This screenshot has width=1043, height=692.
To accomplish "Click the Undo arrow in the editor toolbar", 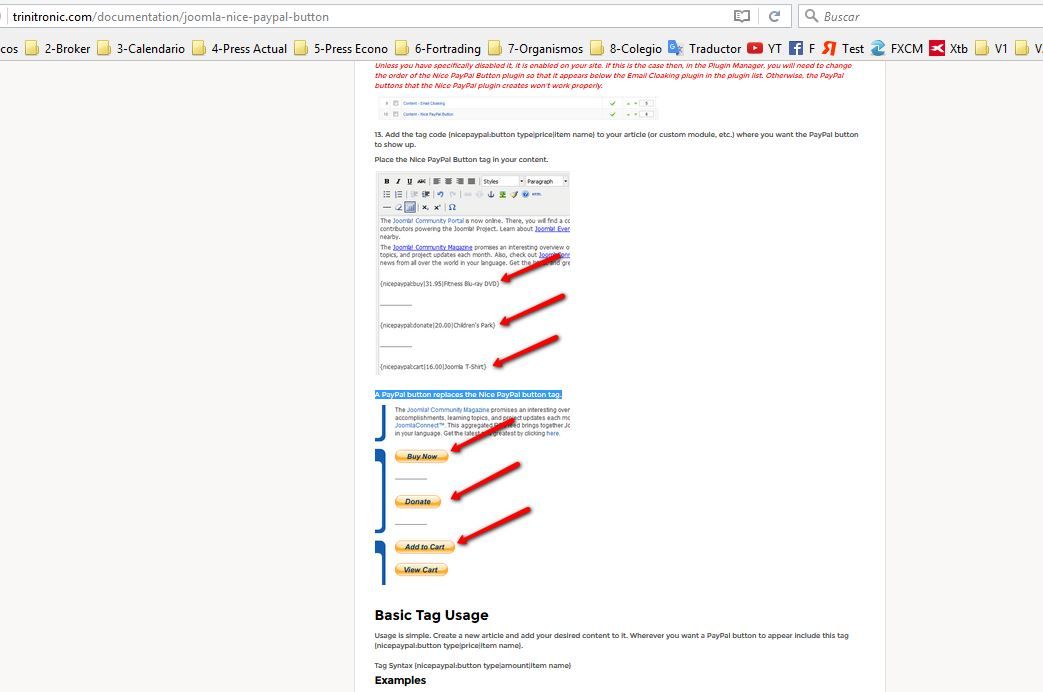I will coord(440,194).
